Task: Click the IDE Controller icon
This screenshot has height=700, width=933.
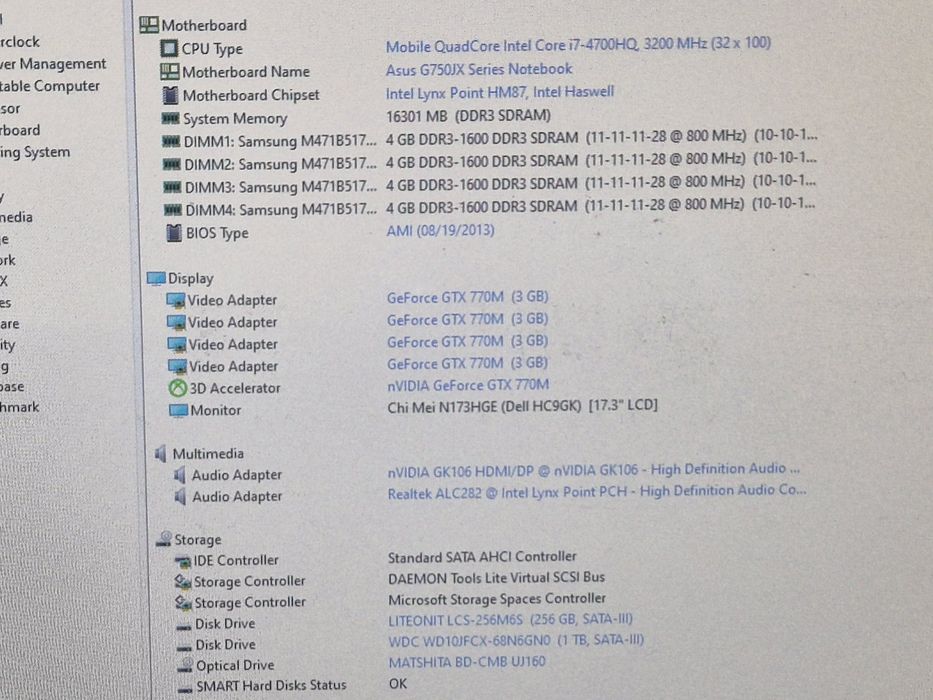Action: [182, 561]
